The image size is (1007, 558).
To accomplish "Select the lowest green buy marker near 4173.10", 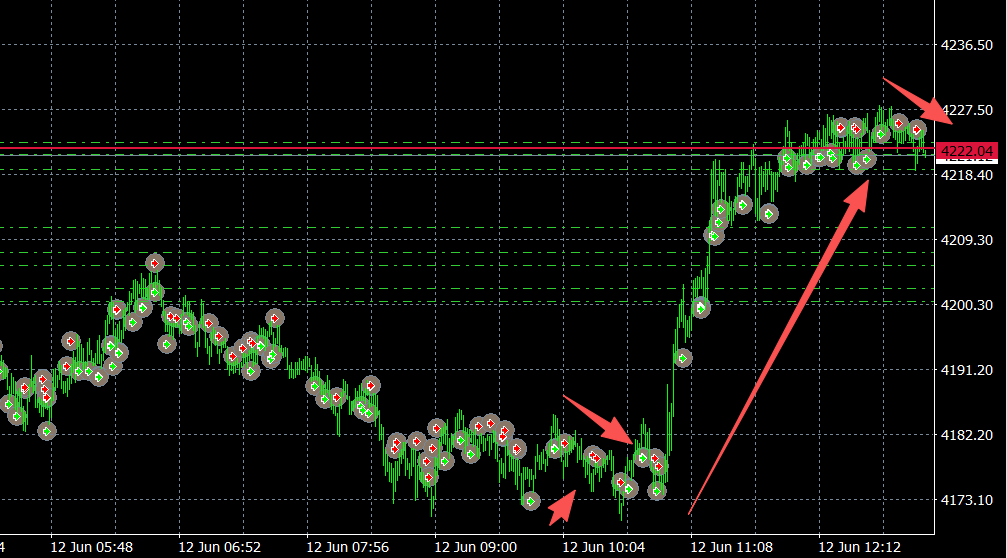I will coord(530,501).
